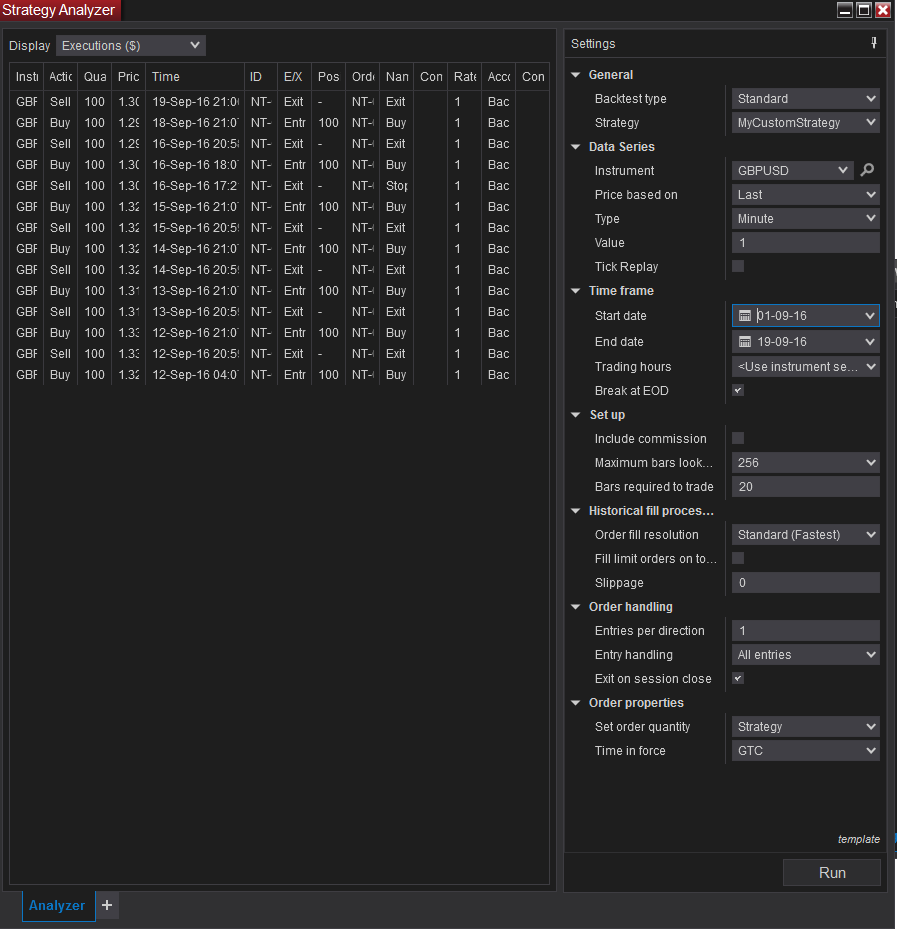Close the Strategy Analyzer window

[x=883, y=10]
